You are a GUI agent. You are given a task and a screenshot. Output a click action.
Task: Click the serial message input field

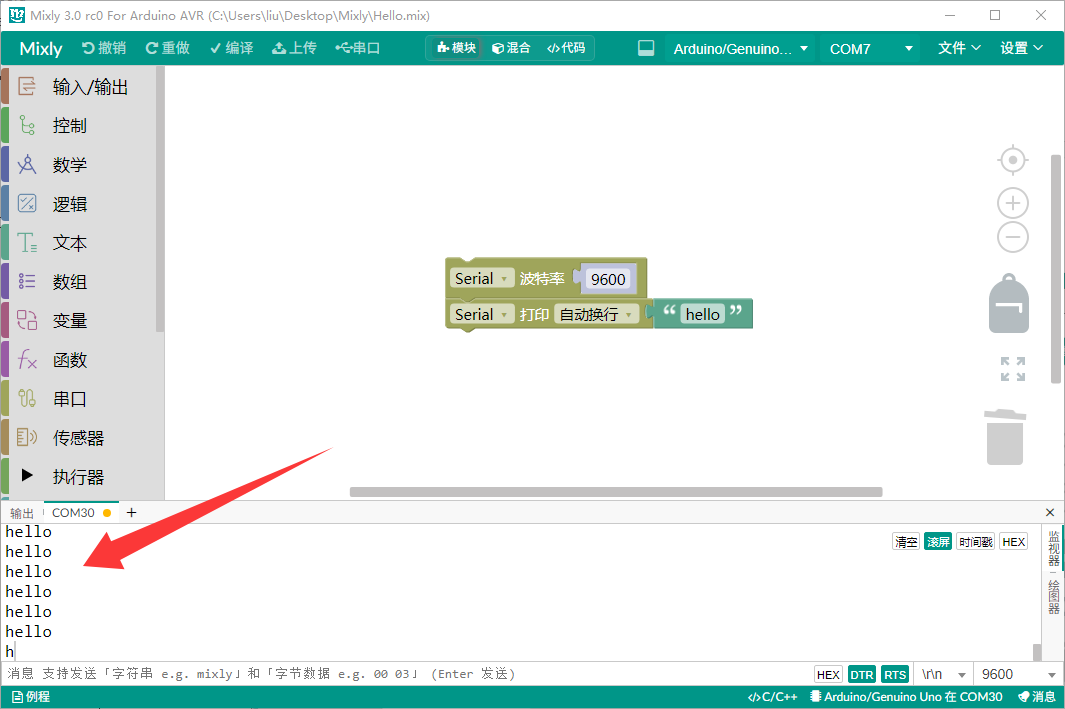click(x=408, y=674)
